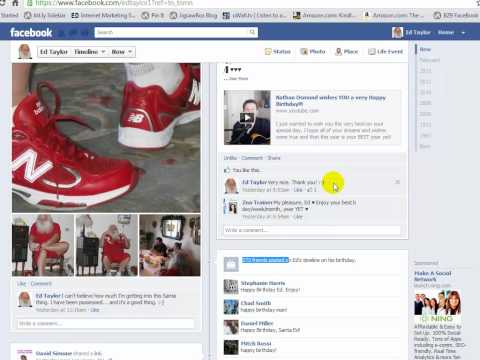480x360 pixels.
Task: Open Daniel Miller's profile
Action: tap(257, 323)
